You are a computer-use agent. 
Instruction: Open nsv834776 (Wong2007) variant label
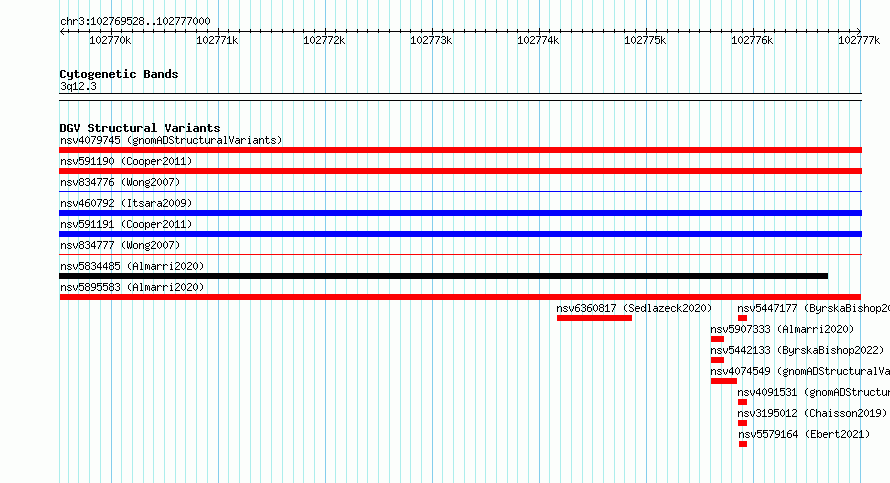click(120, 182)
